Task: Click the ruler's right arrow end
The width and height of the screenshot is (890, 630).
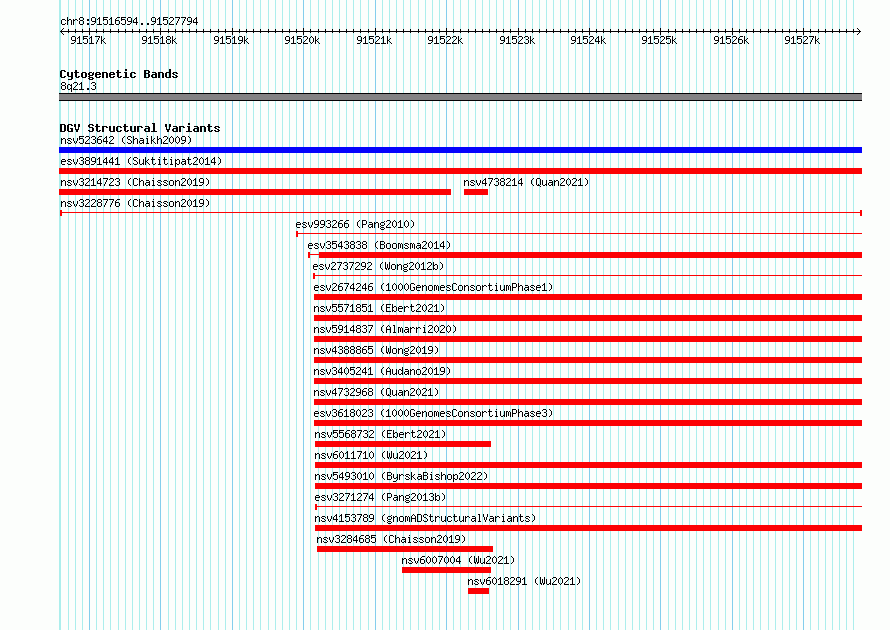Action: 859,31
